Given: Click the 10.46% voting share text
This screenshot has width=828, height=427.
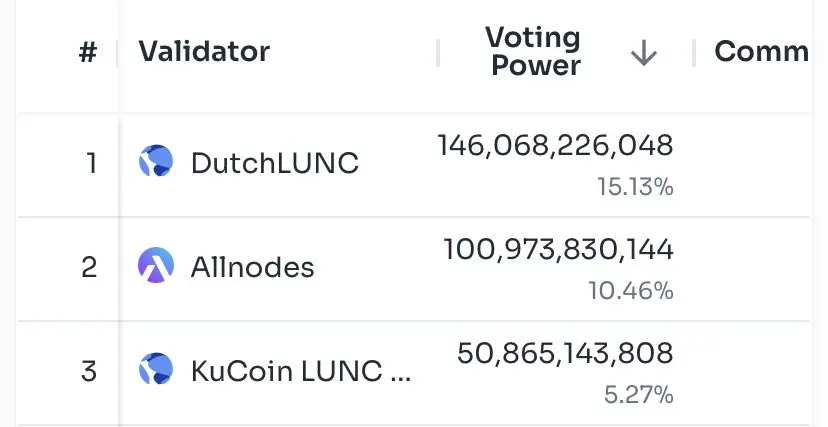Looking at the screenshot, I should (631, 291).
